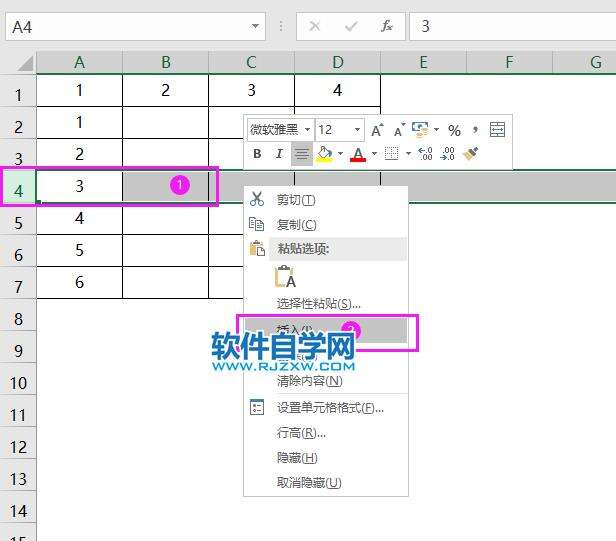
Task: Cancel entry with the X formula bar icon
Action: tap(315, 26)
